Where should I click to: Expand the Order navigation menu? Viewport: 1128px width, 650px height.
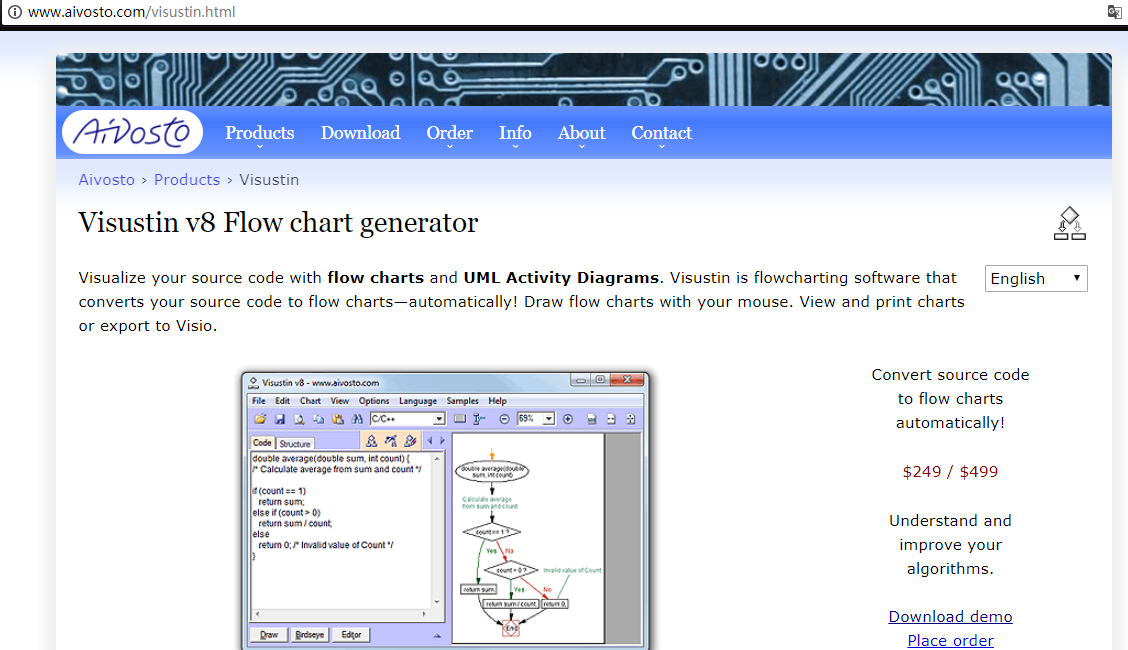coord(450,134)
